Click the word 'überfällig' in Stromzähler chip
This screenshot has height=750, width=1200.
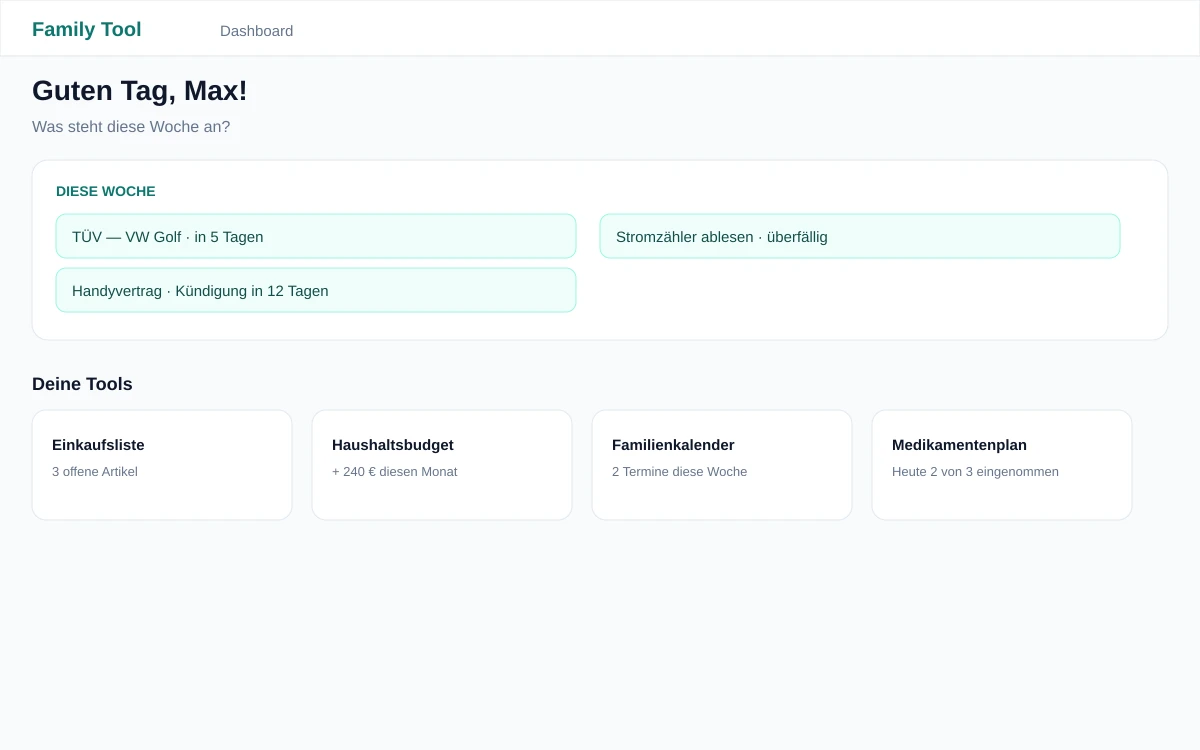click(x=797, y=237)
